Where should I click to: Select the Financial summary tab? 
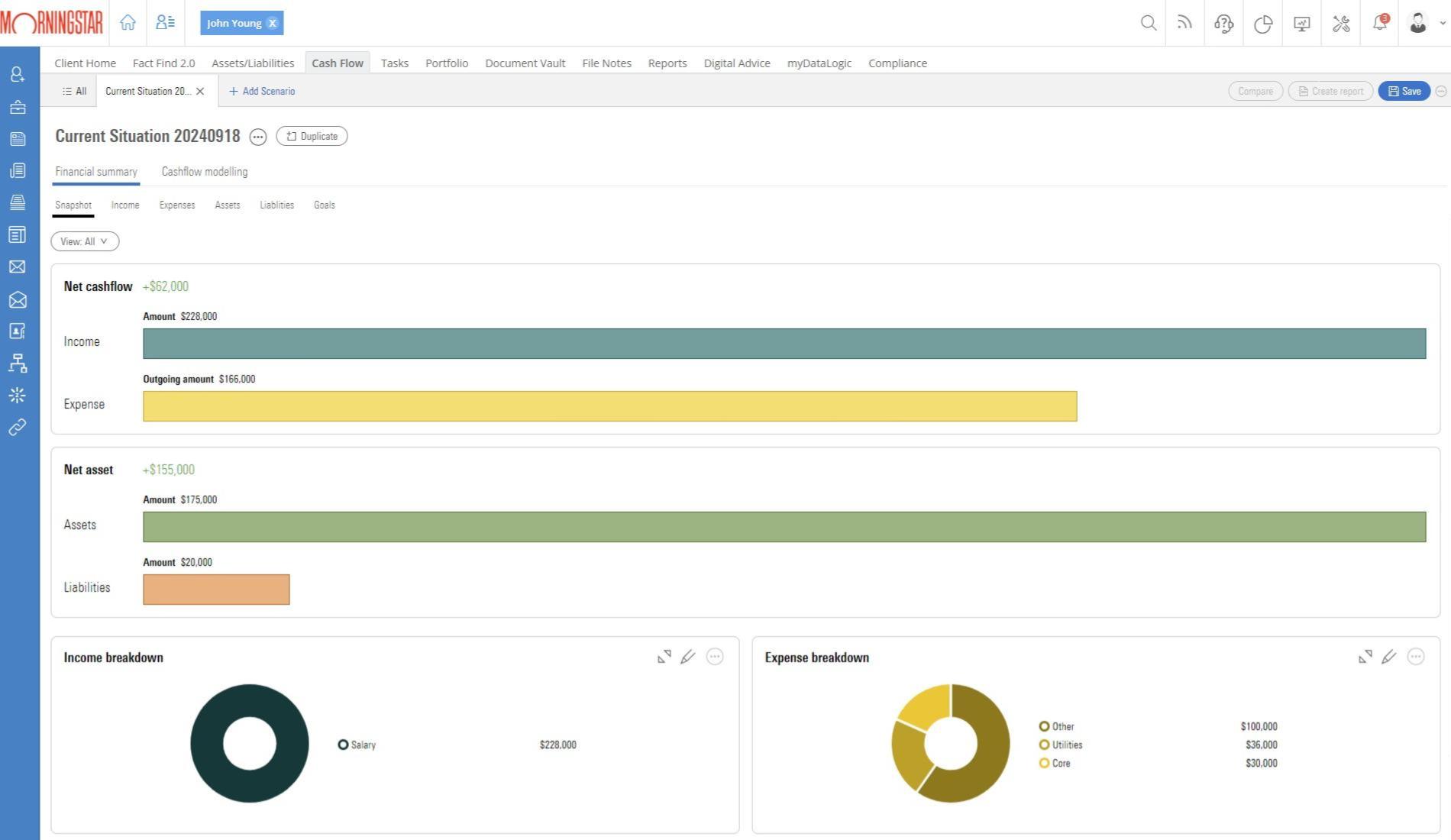96,172
